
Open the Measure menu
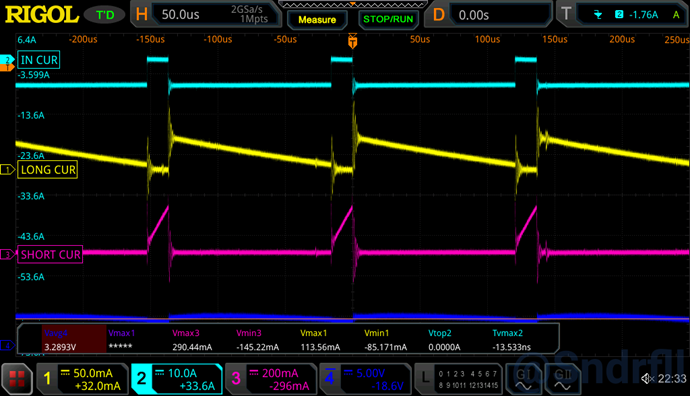click(x=317, y=20)
